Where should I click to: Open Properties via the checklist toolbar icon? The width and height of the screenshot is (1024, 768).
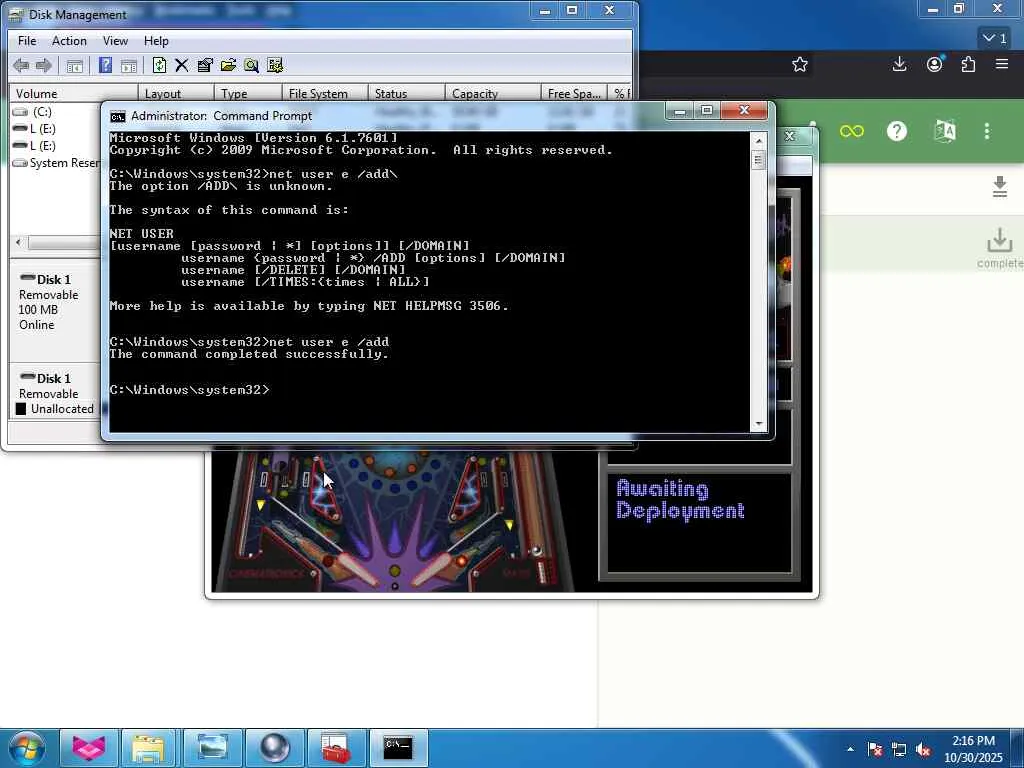point(204,65)
